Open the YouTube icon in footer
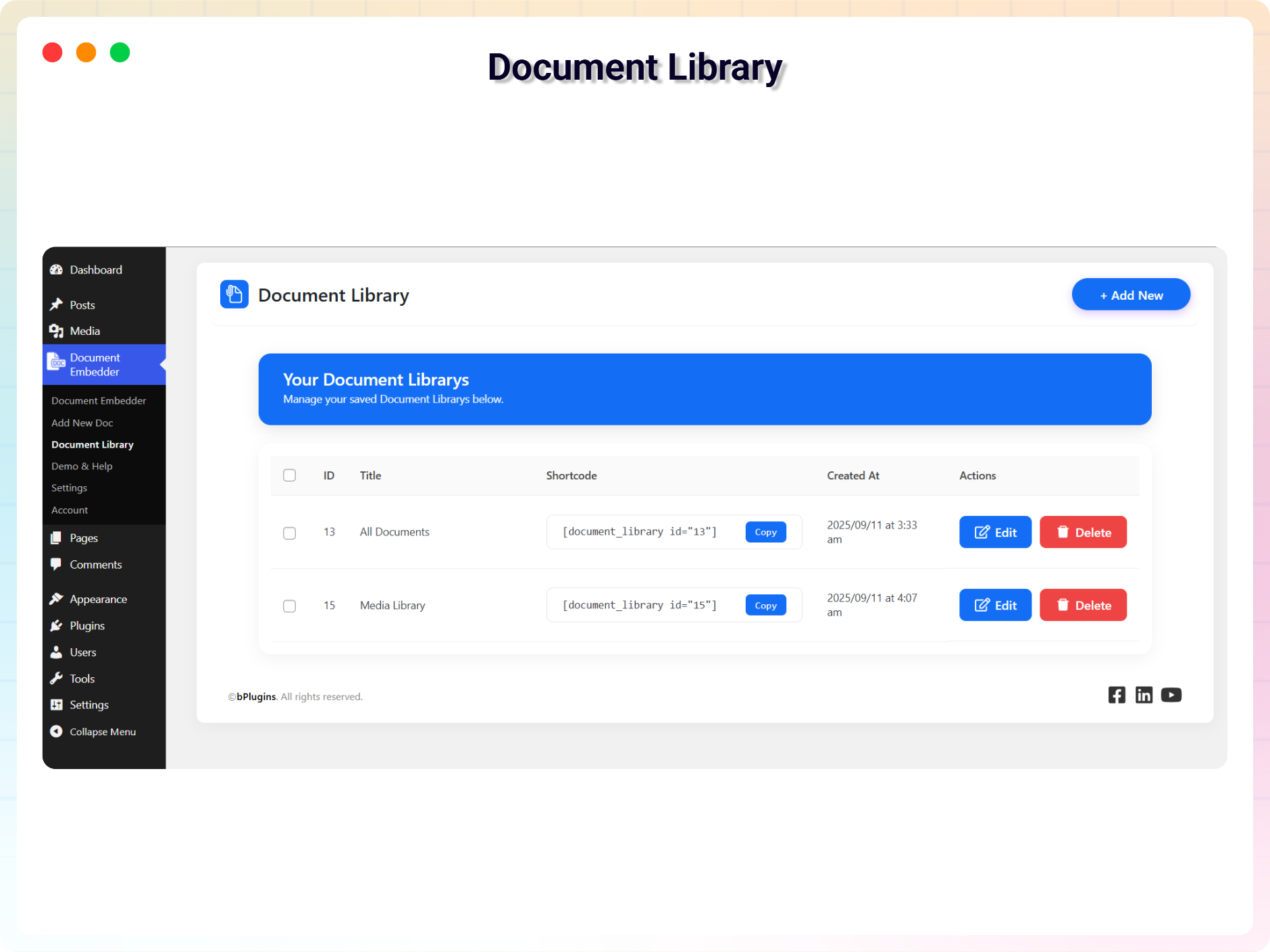The height and width of the screenshot is (952, 1270). pyautogui.click(x=1171, y=695)
